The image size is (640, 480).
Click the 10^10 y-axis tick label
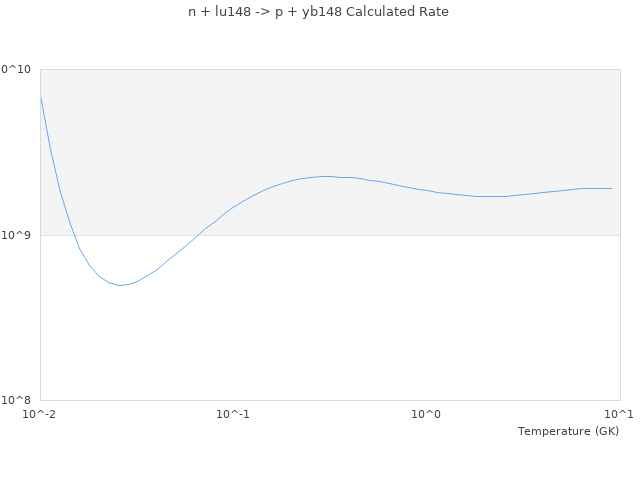pos(16,69)
